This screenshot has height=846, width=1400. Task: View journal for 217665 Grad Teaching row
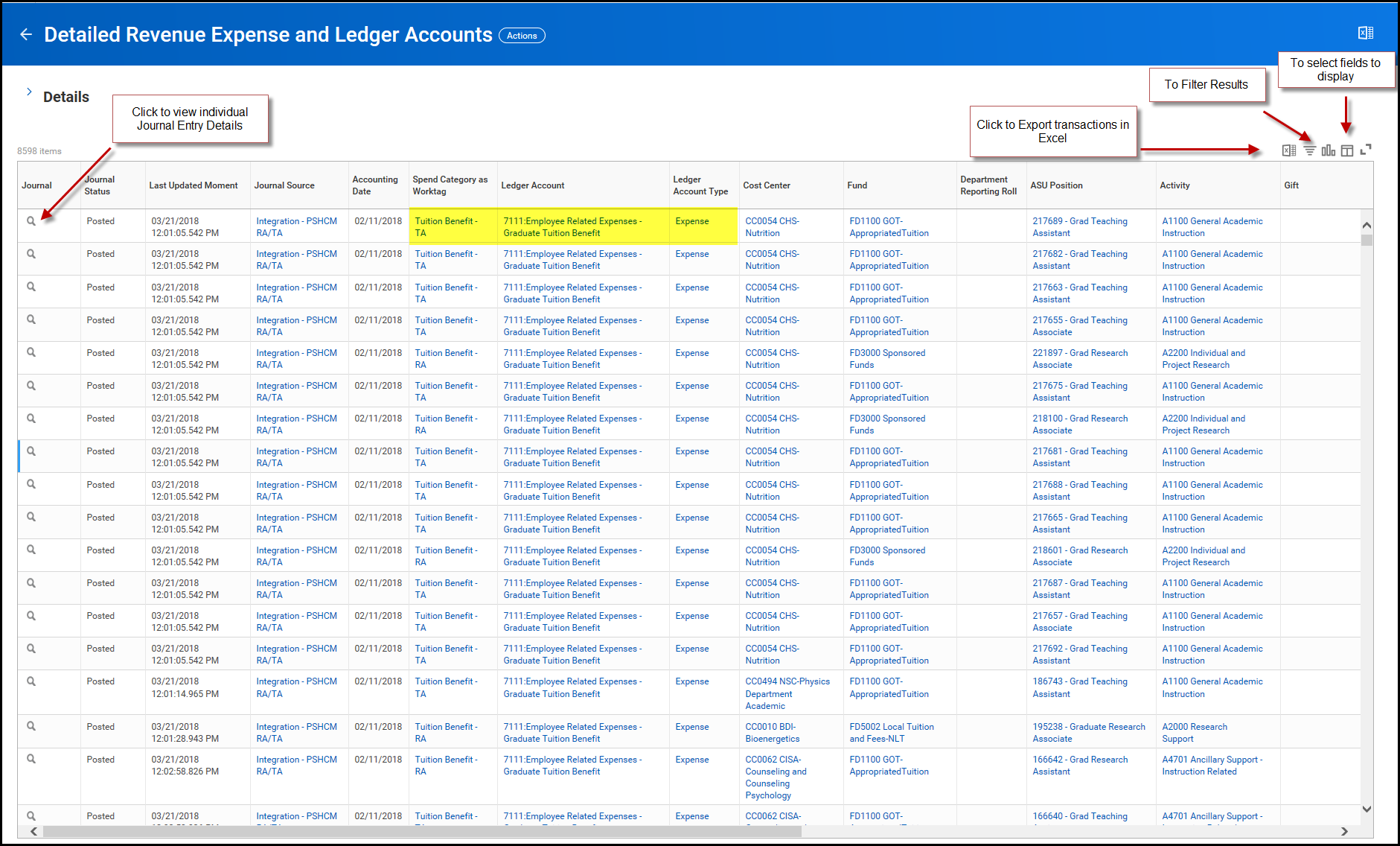(31, 517)
